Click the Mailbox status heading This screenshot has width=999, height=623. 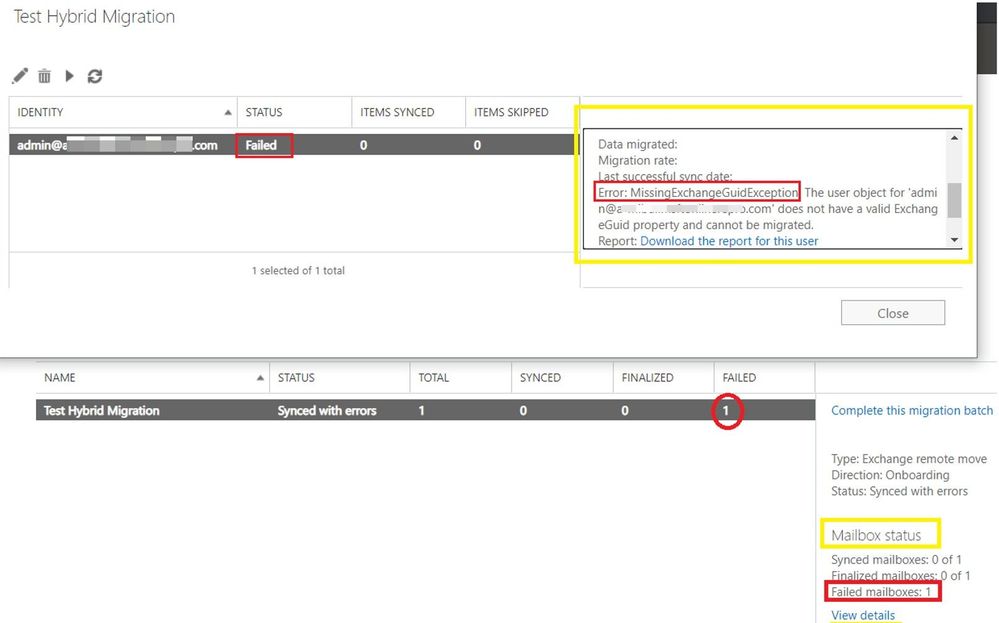tap(876, 535)
